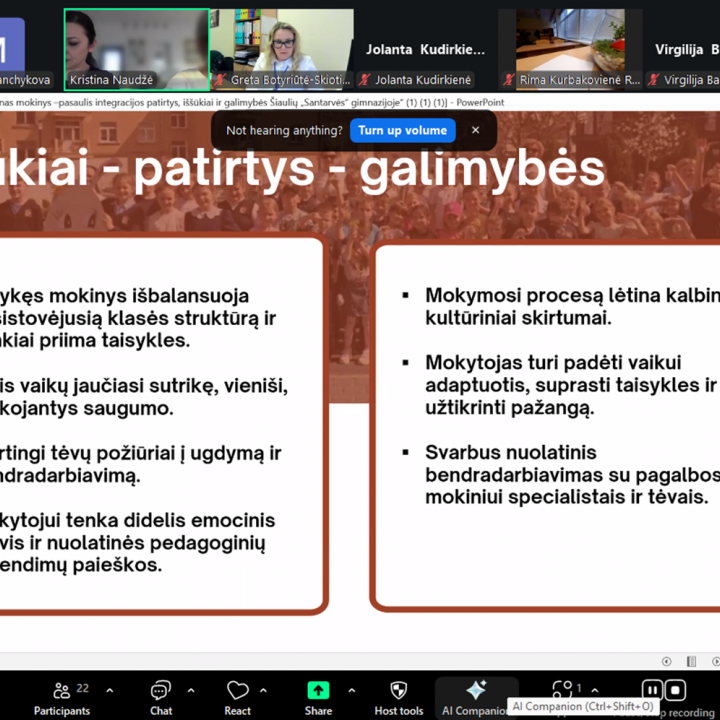
Task: Pause the recording
Action: point(651,690)
